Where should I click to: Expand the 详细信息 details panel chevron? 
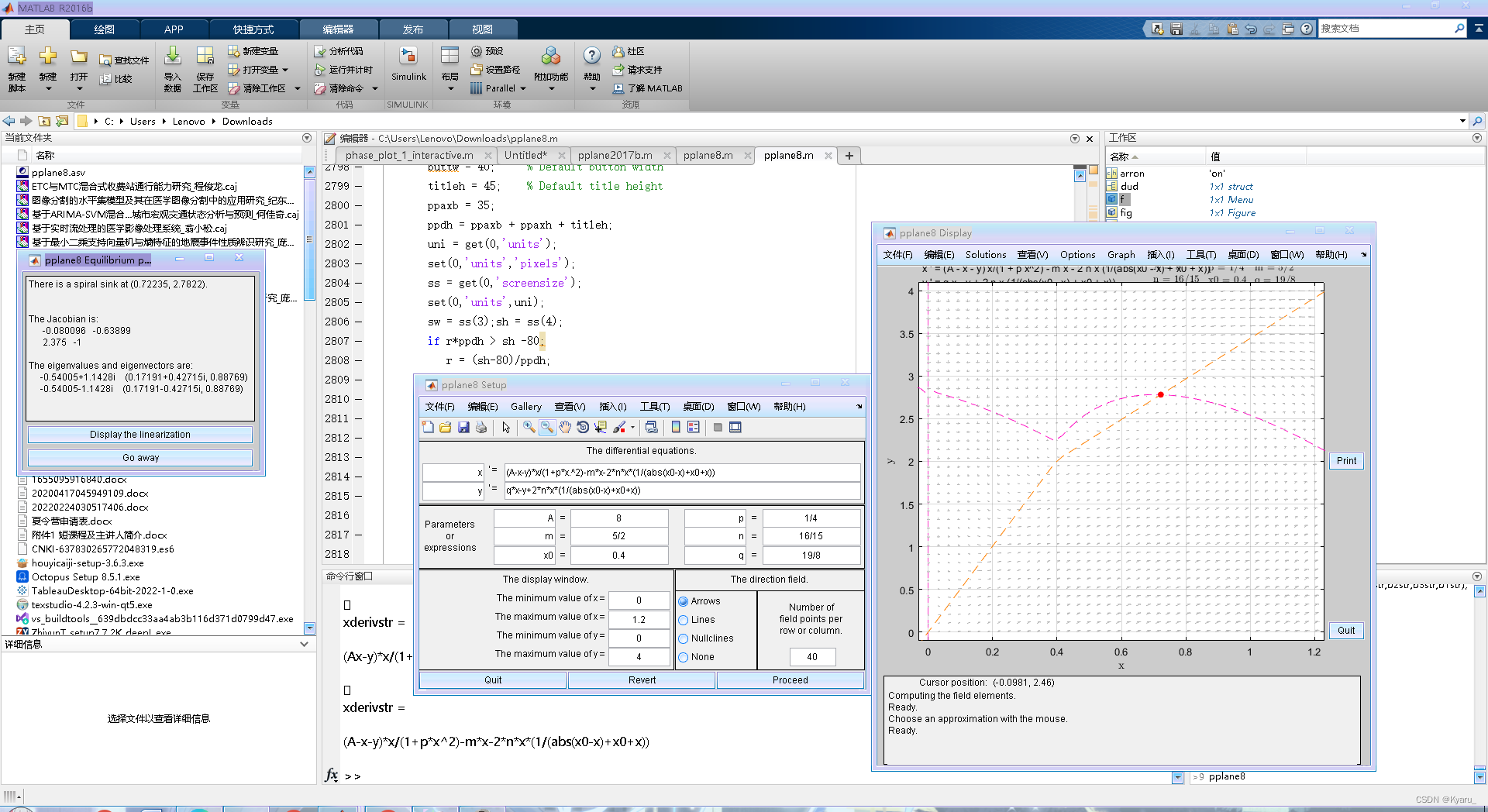coord(304,644)
